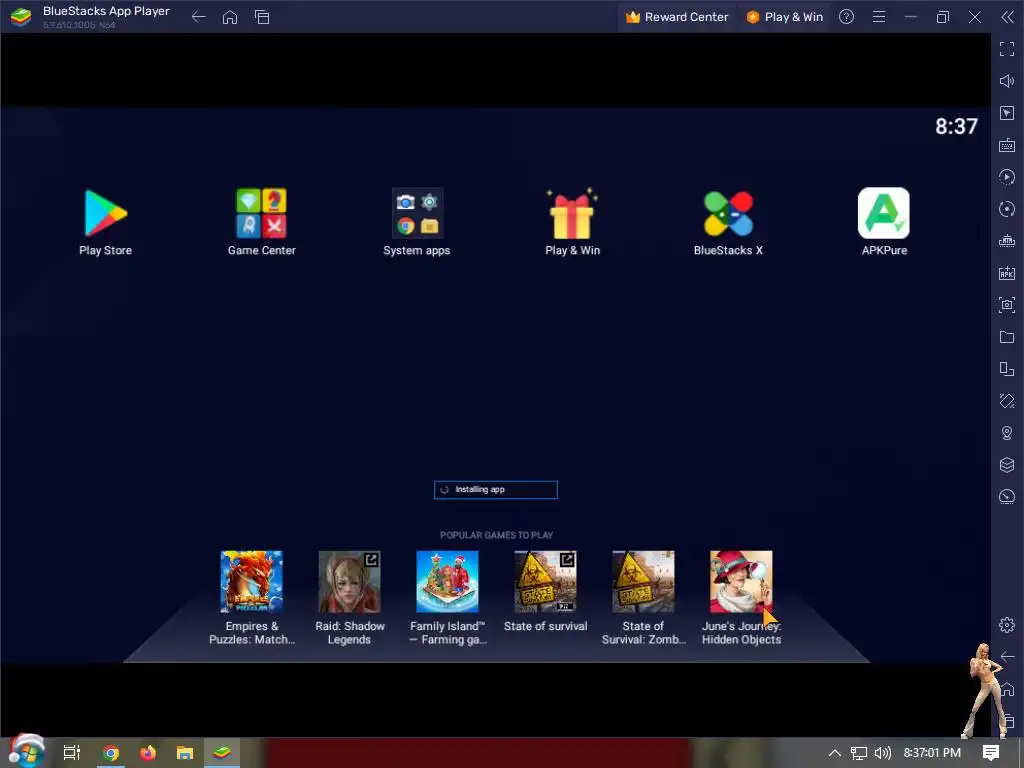
Task: Open the Play & Win gift app
Action: 572,221
